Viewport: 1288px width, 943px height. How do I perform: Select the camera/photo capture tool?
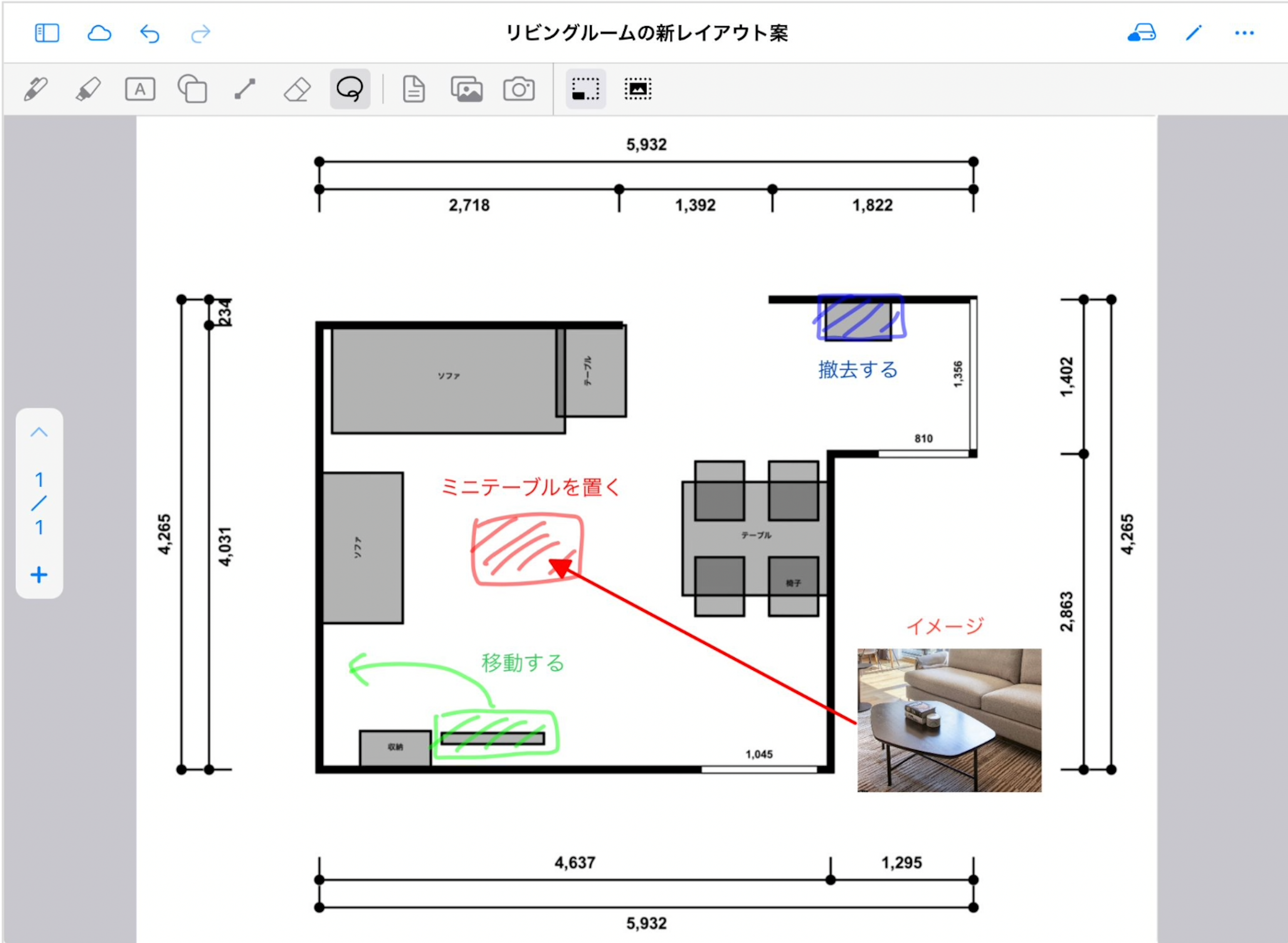pos(518,90)
